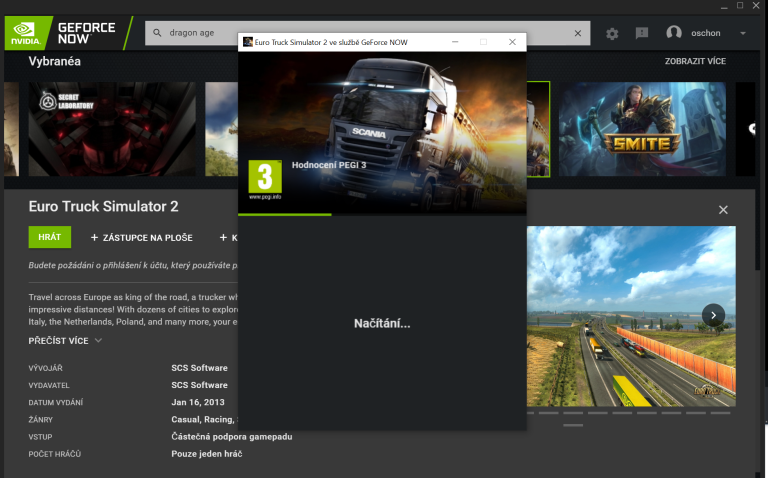Click ZOBRAZIT VÍCE link
This screenshot has width=768, height=478.
(695, 61)
